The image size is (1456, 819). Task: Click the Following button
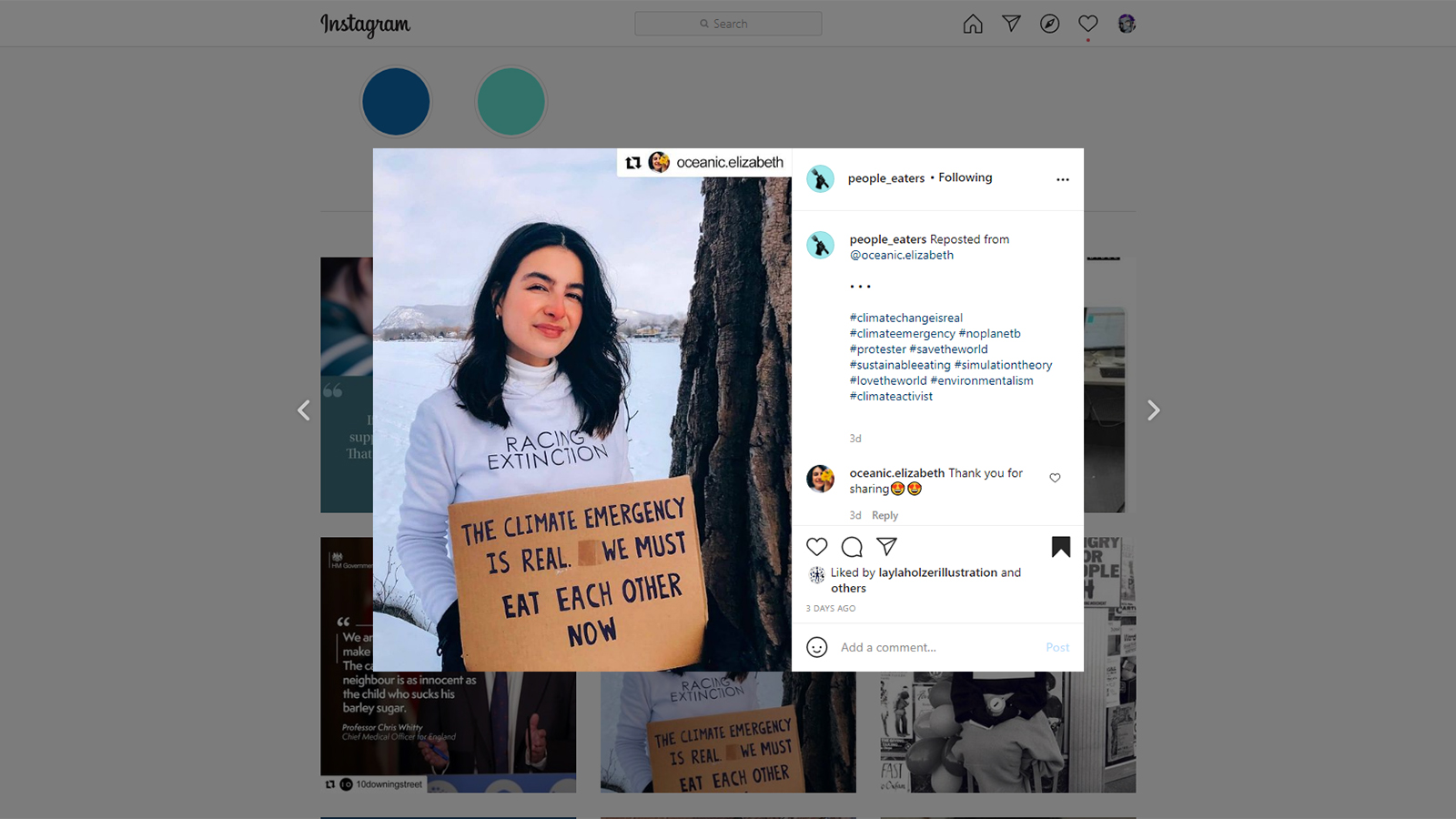[966, 177]
